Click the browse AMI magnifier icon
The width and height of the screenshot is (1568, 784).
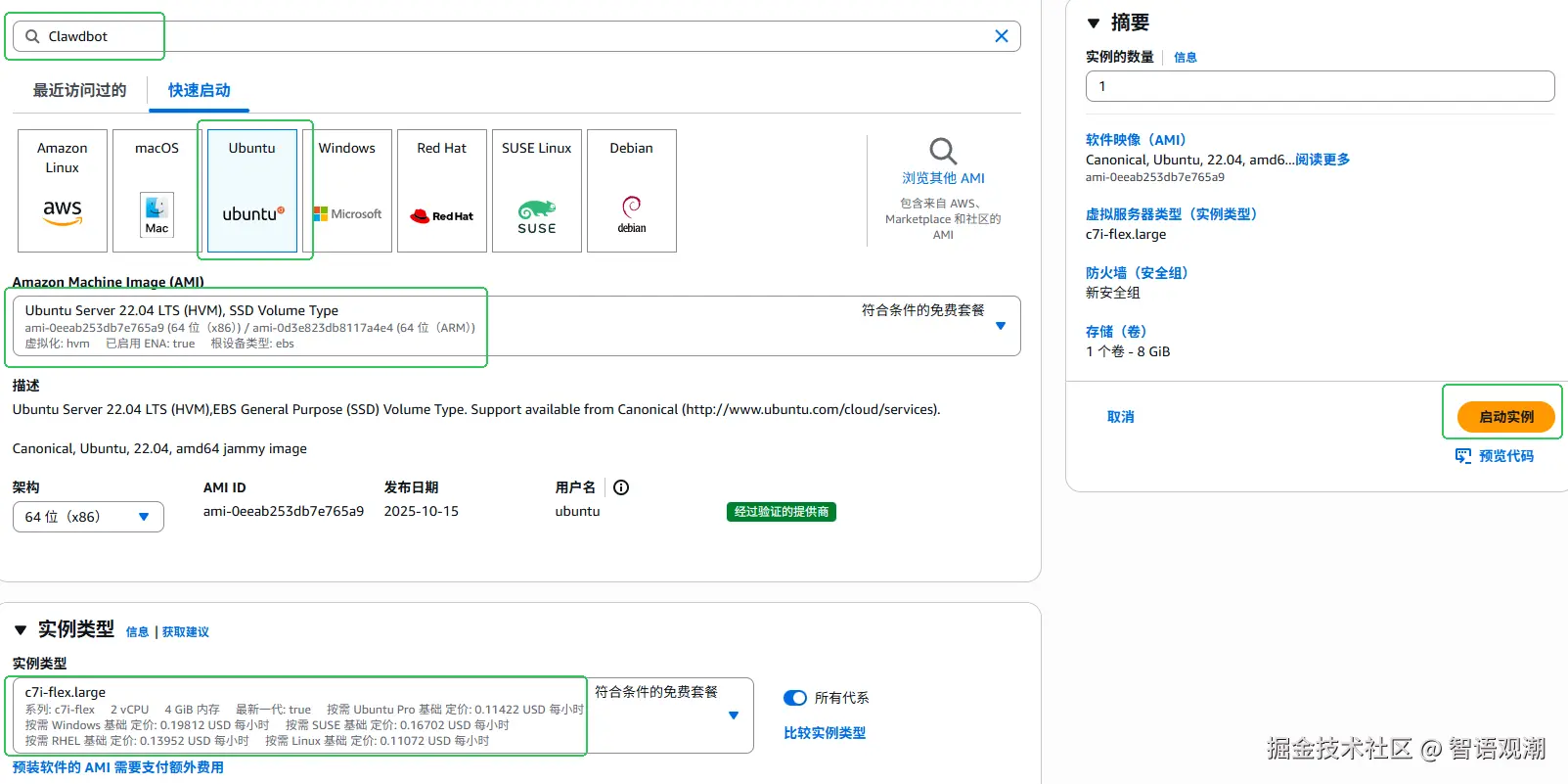(943, 151)
